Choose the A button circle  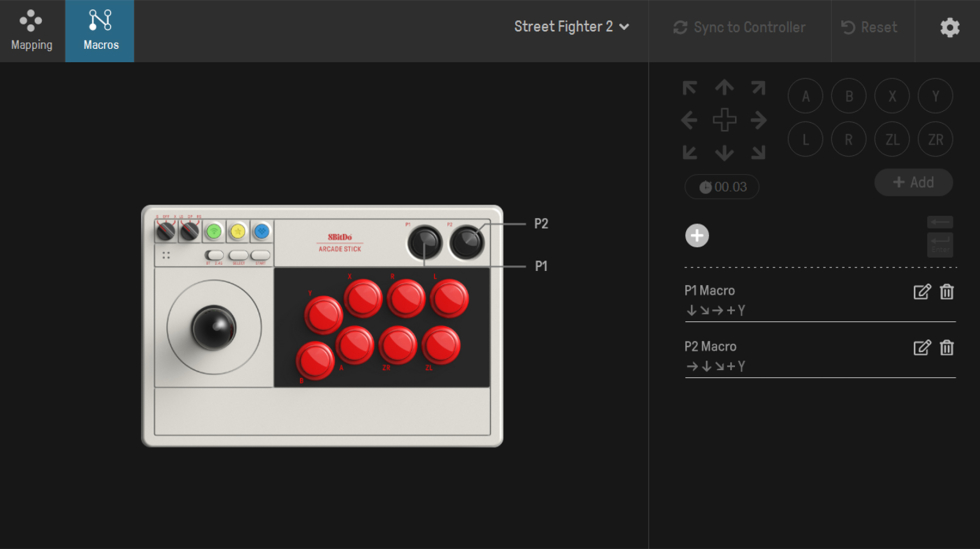pos(805,96)
